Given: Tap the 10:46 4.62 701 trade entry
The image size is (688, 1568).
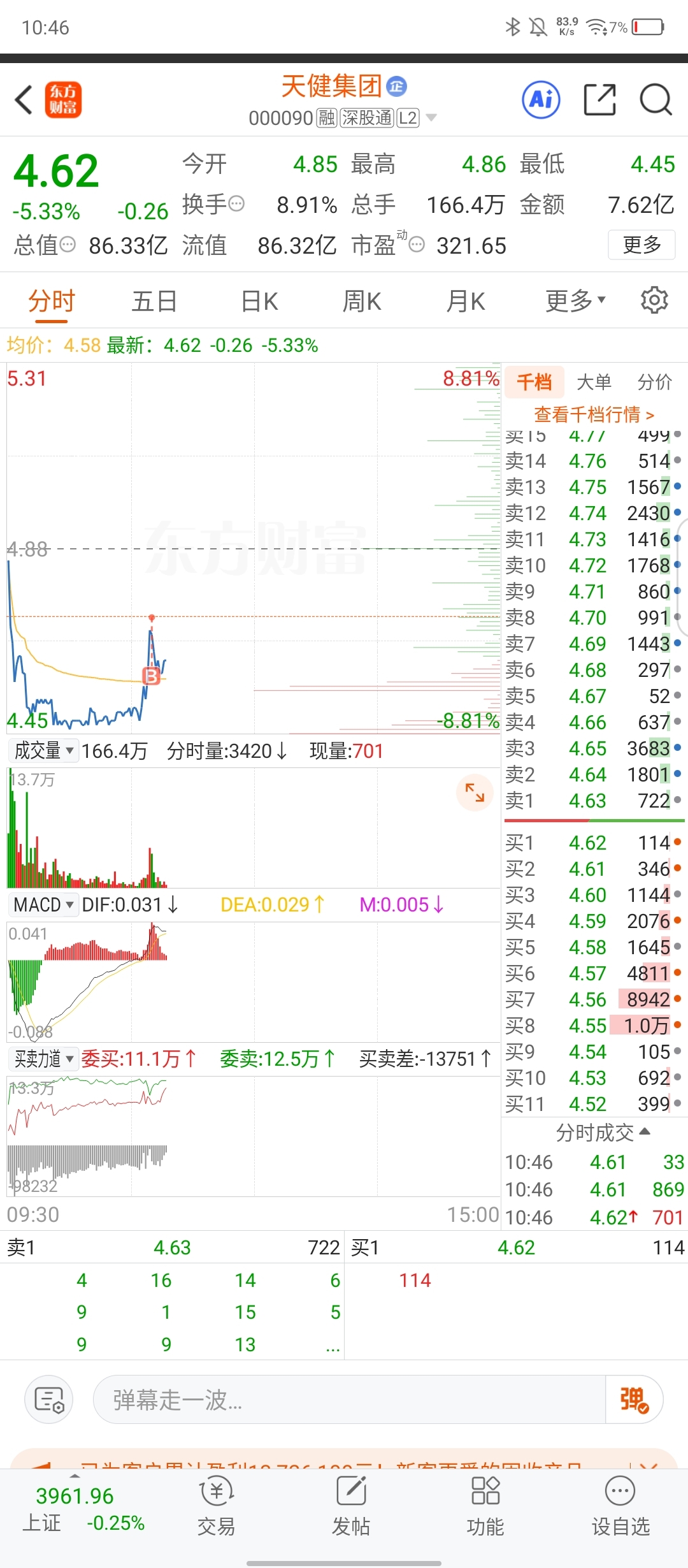Looking at the screenshot, I should (594, 1217).
